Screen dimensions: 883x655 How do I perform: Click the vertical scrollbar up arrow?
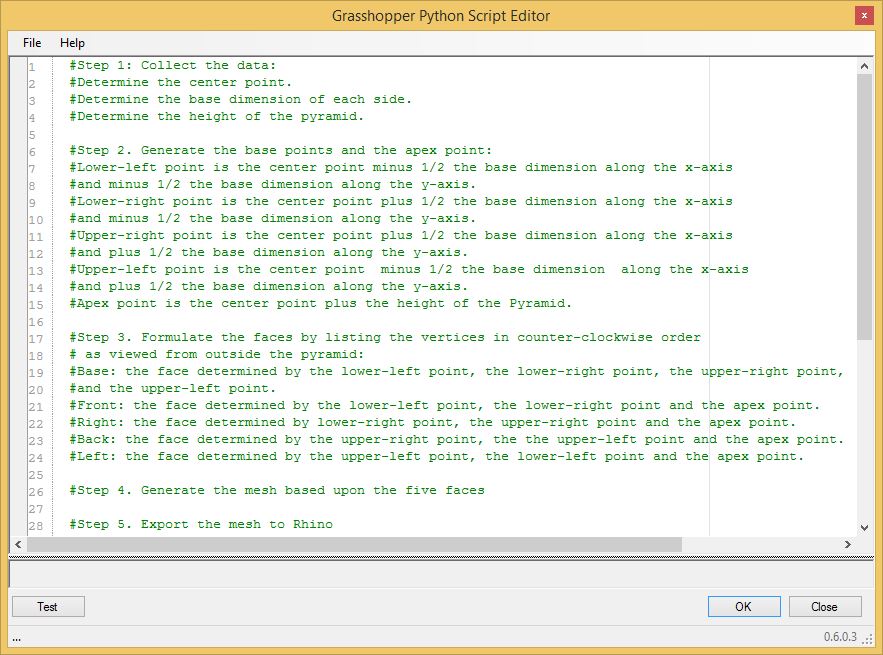(x=864, y=66)
